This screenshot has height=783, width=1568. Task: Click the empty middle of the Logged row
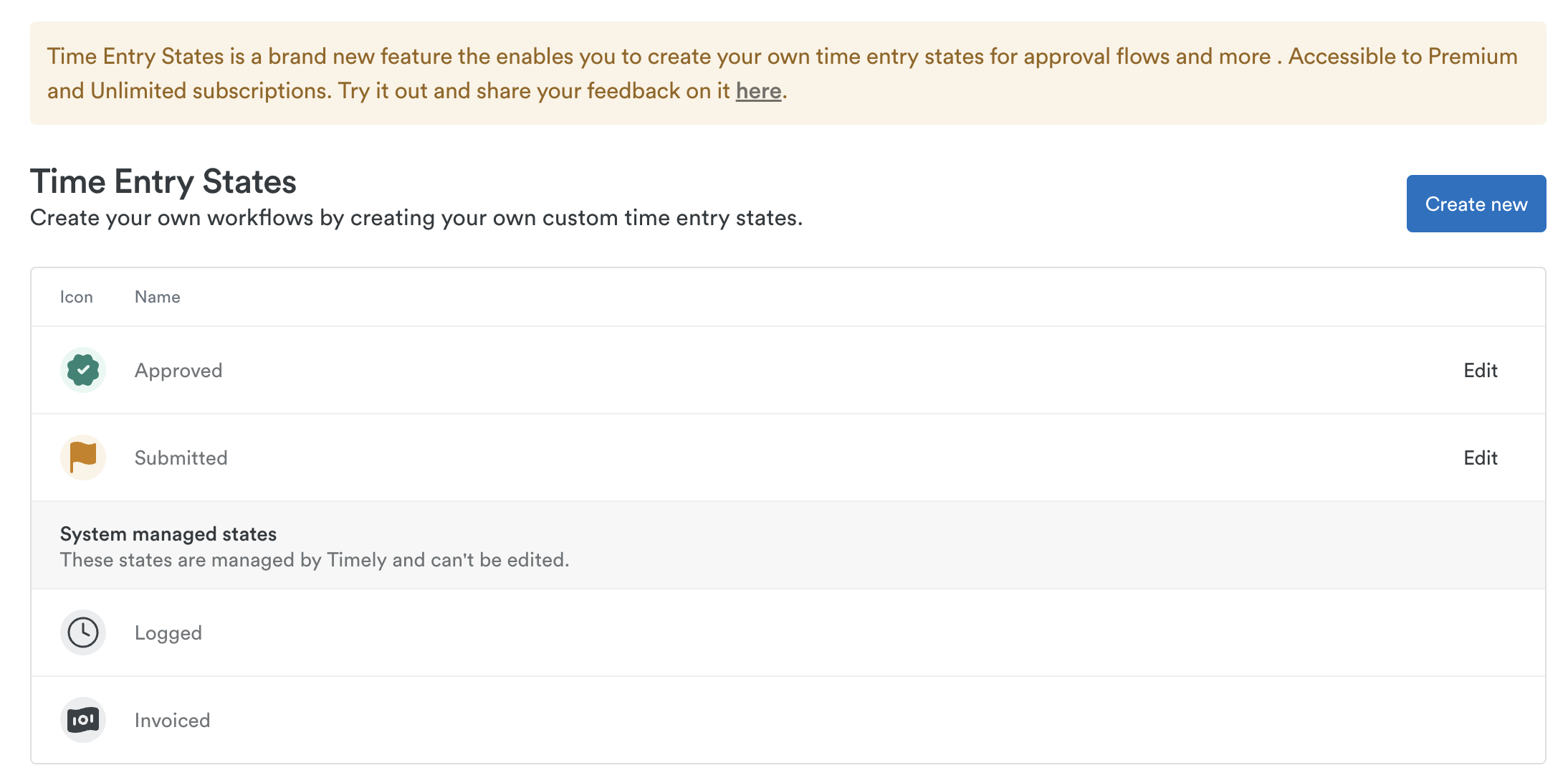pos(788,633)
